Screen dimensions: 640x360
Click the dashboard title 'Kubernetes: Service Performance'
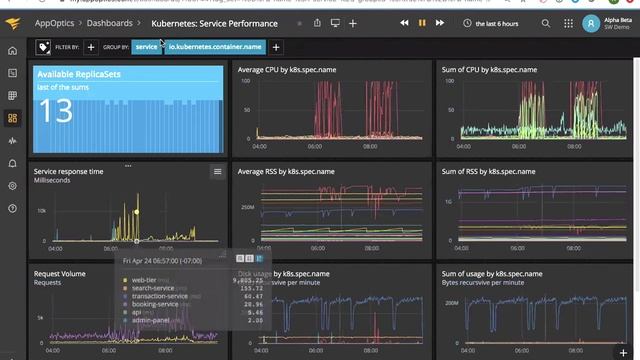tap(214, 24)
